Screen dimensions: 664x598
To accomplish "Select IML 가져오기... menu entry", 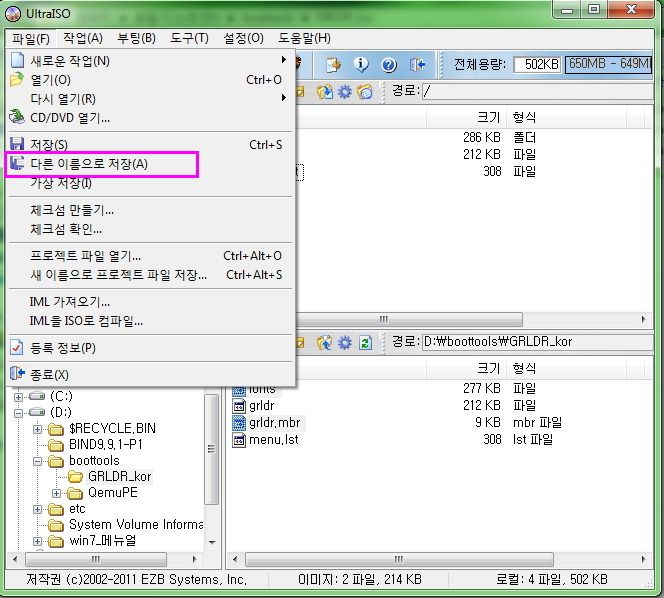I will click(x=151, y=302).
